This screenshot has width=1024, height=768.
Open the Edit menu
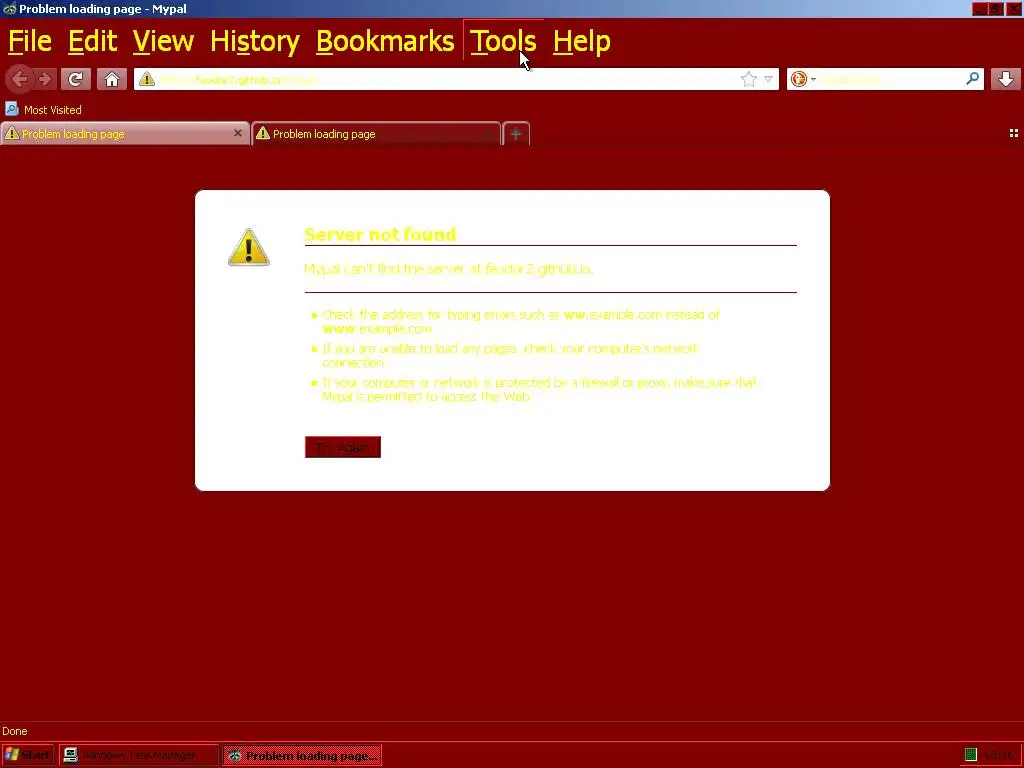[92, 41]
